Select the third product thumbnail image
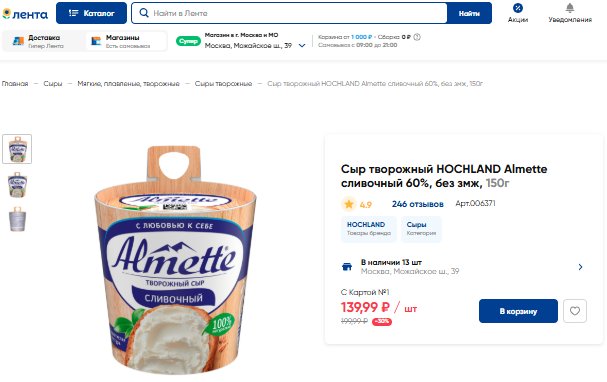607x382 pixels. (x=17, y=219)
